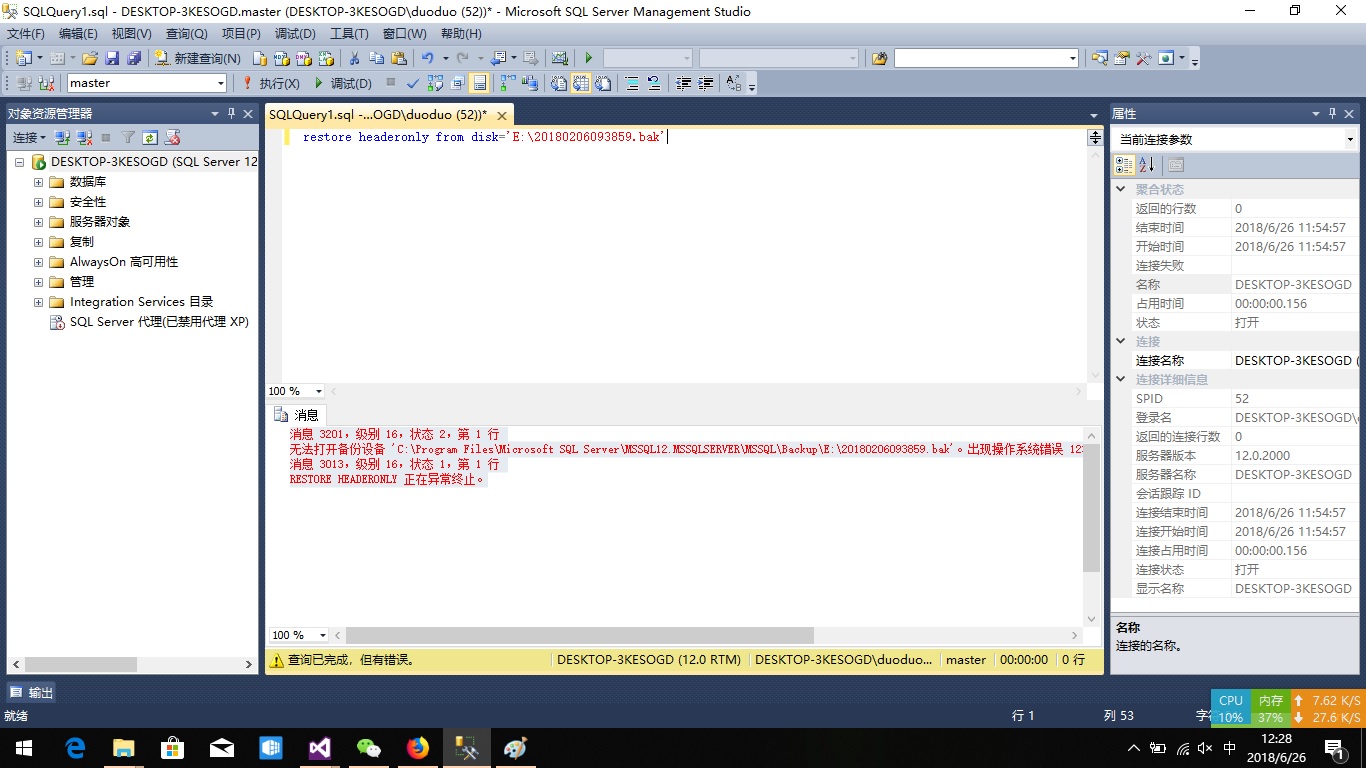Open the 文件(F) menu

26,34
